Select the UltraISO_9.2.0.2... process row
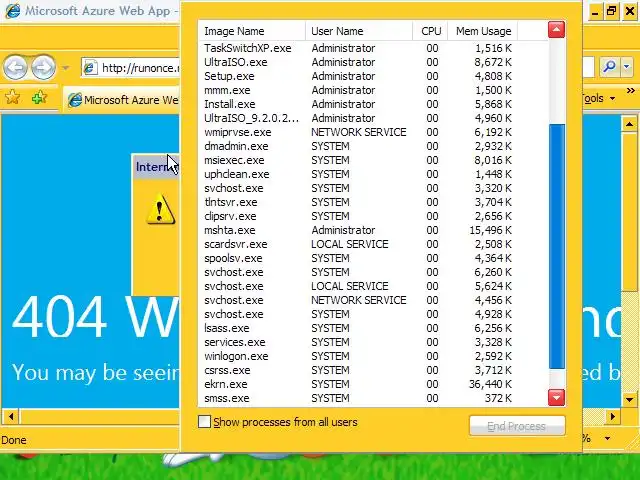Image resolution: width=640 pixels, height=480 pixels. coord(373,118)
